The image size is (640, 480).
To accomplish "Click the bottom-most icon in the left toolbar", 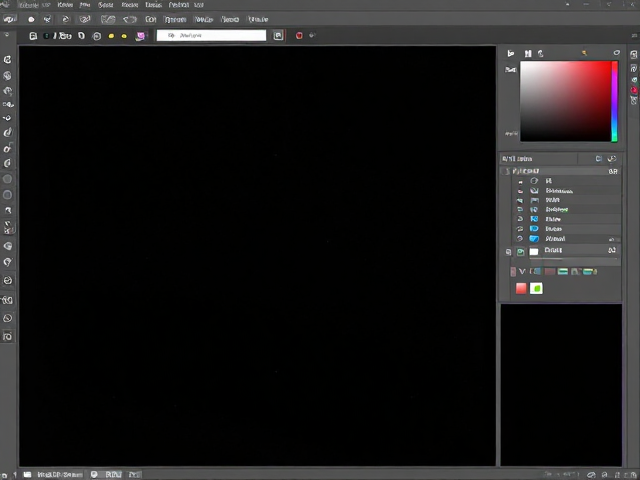I will point(7,337).
